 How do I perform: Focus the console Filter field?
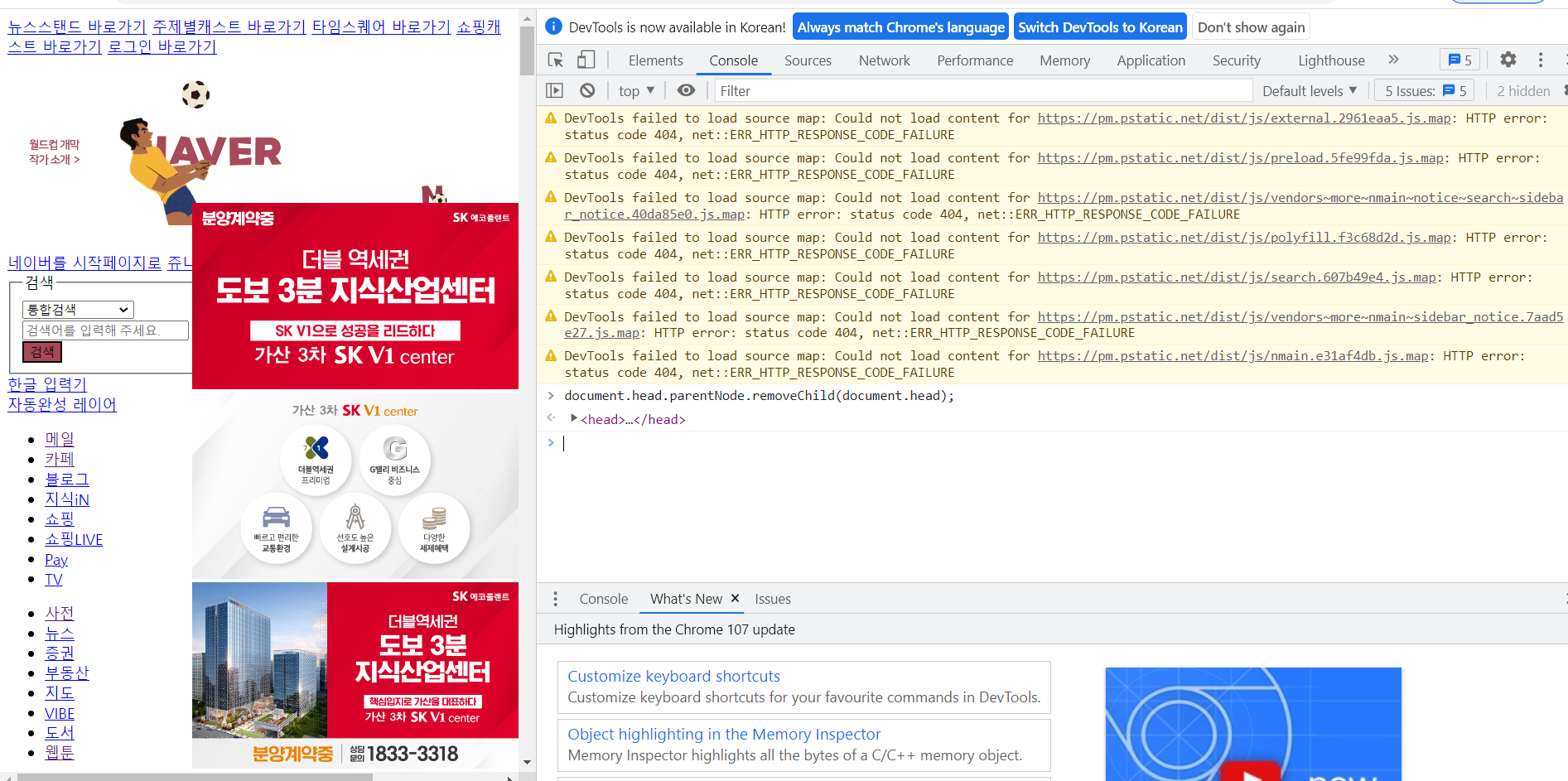tap(982, 90)
